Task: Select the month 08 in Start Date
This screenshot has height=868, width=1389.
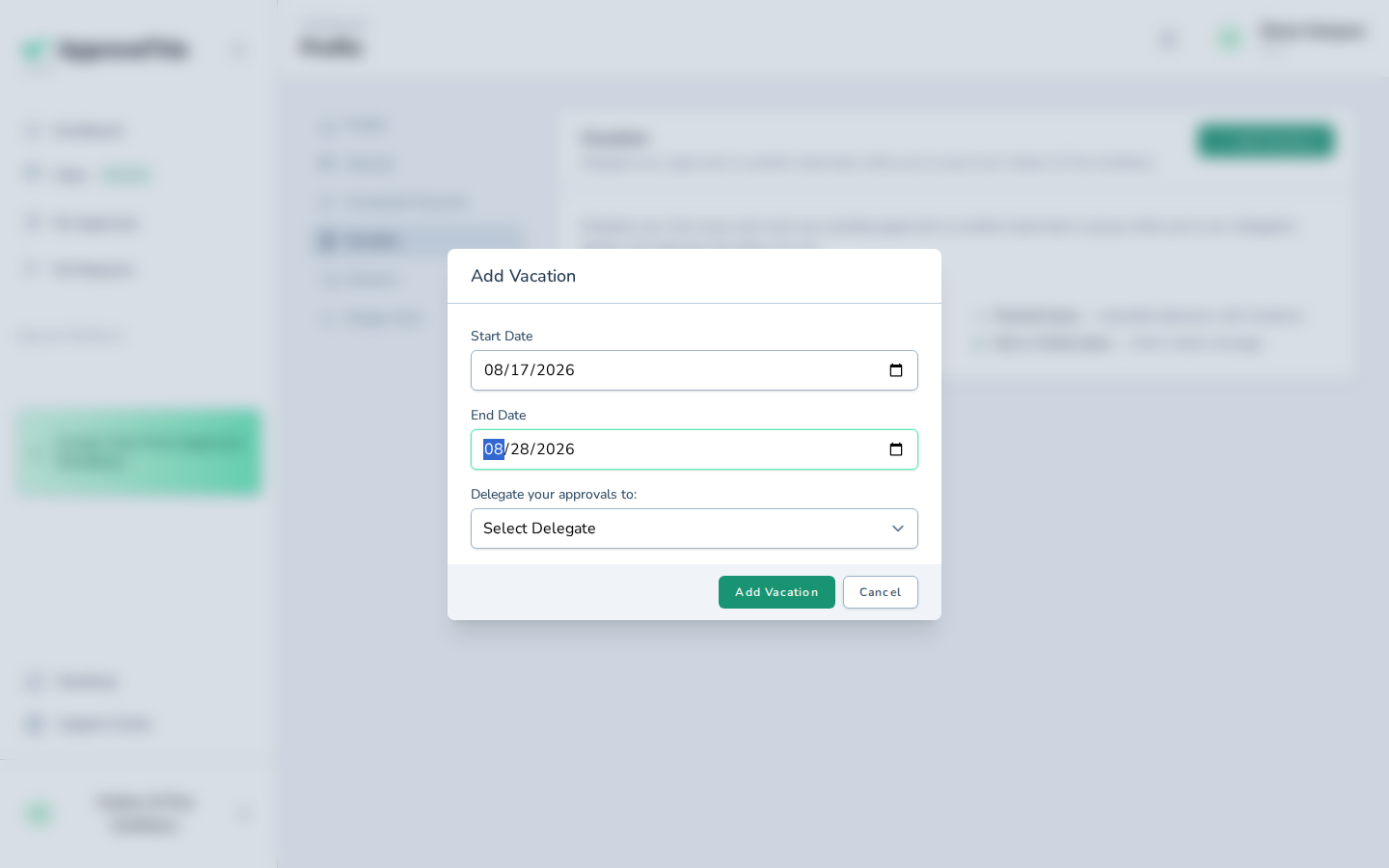Action: pyautogui.click(x=494, y=370)
